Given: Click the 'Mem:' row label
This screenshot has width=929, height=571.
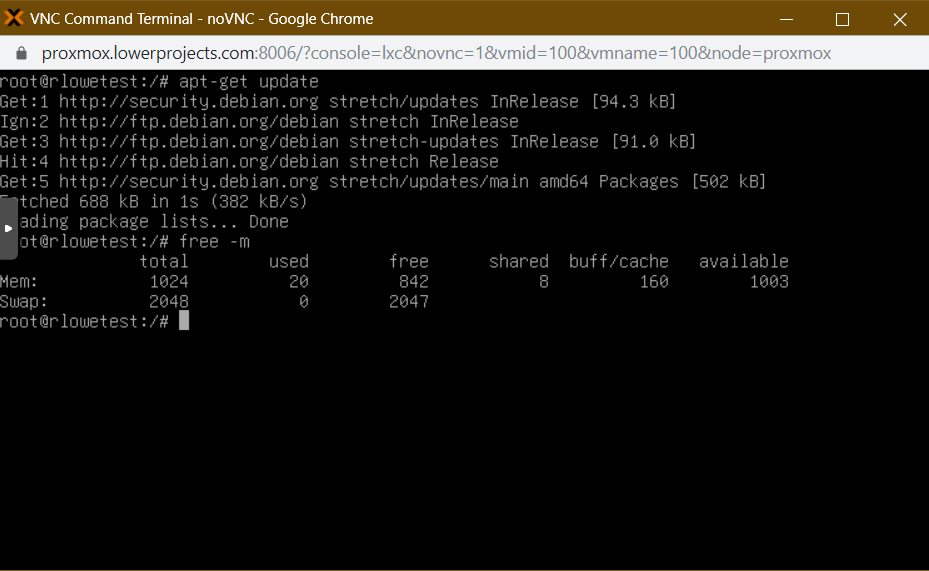Looking at the screenshot, I should point(19,281).
